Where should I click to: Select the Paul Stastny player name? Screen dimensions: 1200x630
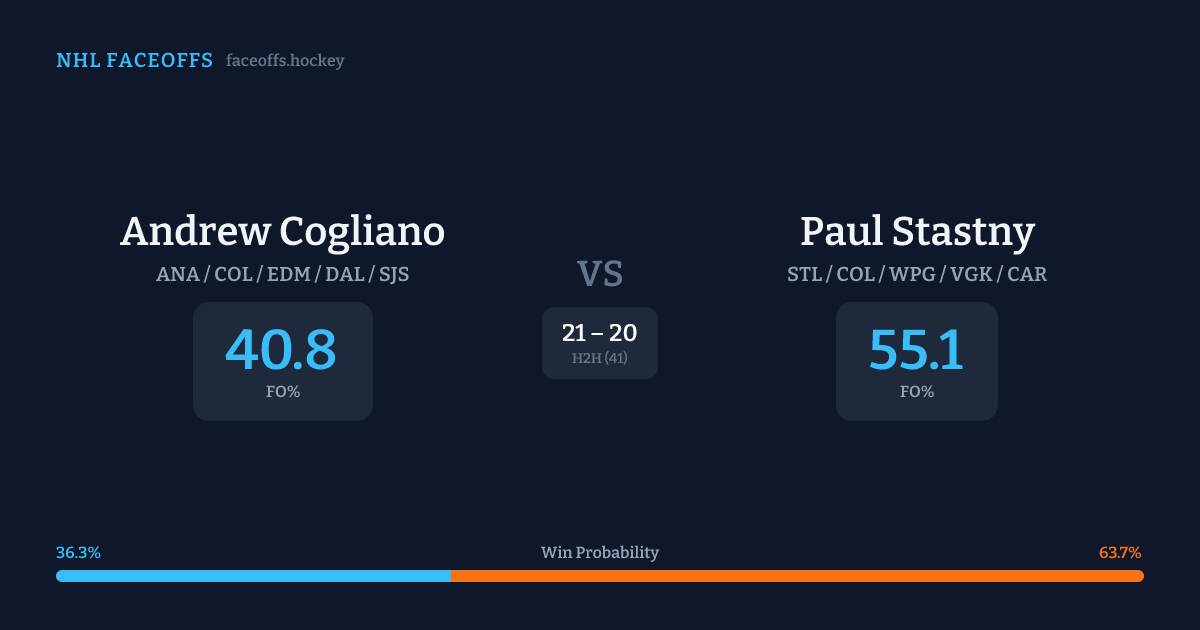coord(917,232)
